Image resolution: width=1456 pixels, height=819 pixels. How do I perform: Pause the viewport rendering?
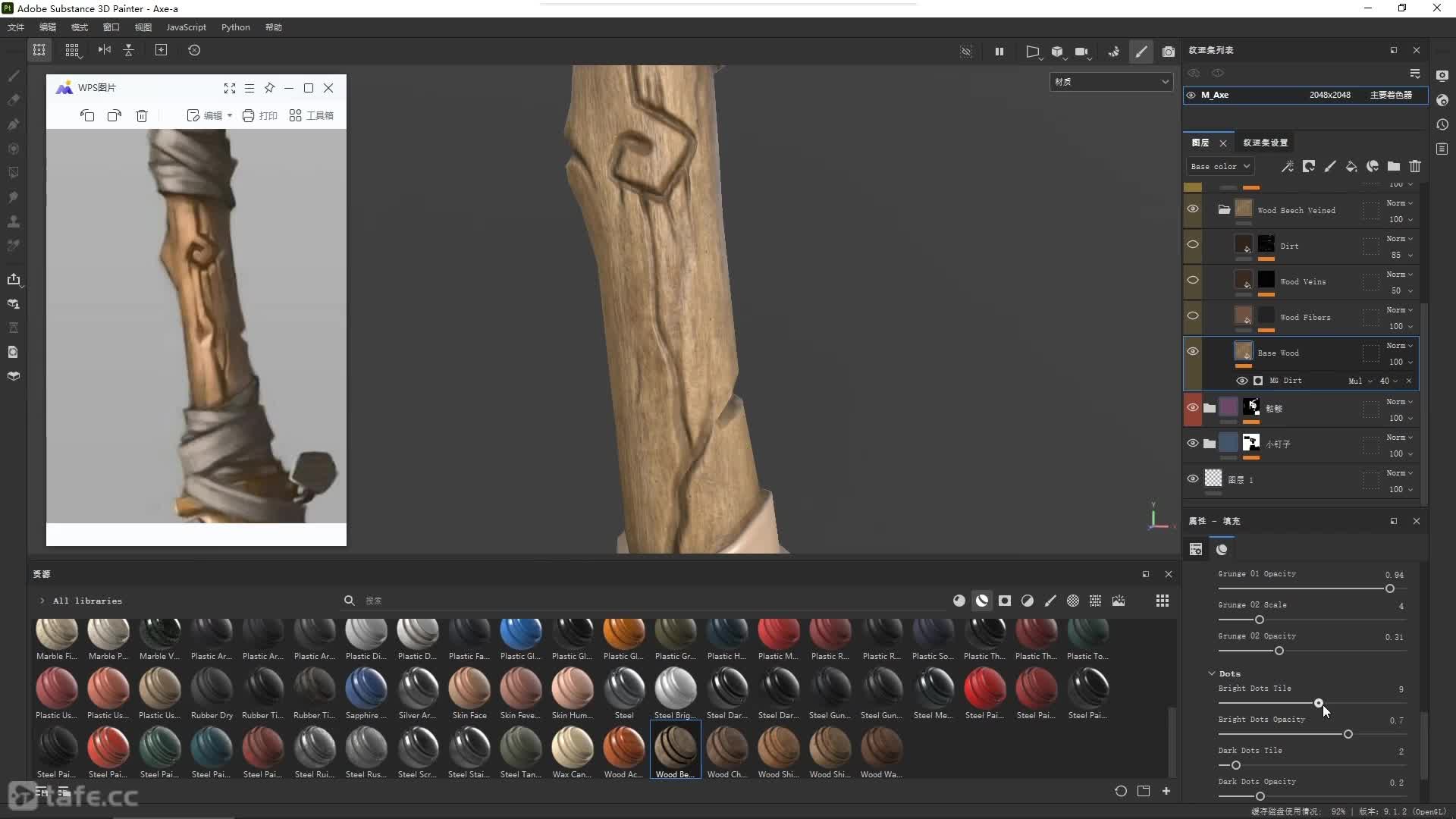(x=999, y=52)
